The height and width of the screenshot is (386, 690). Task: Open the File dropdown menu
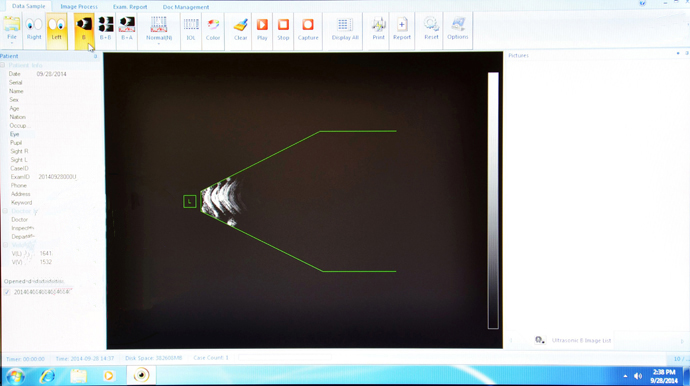click(12, 31)
